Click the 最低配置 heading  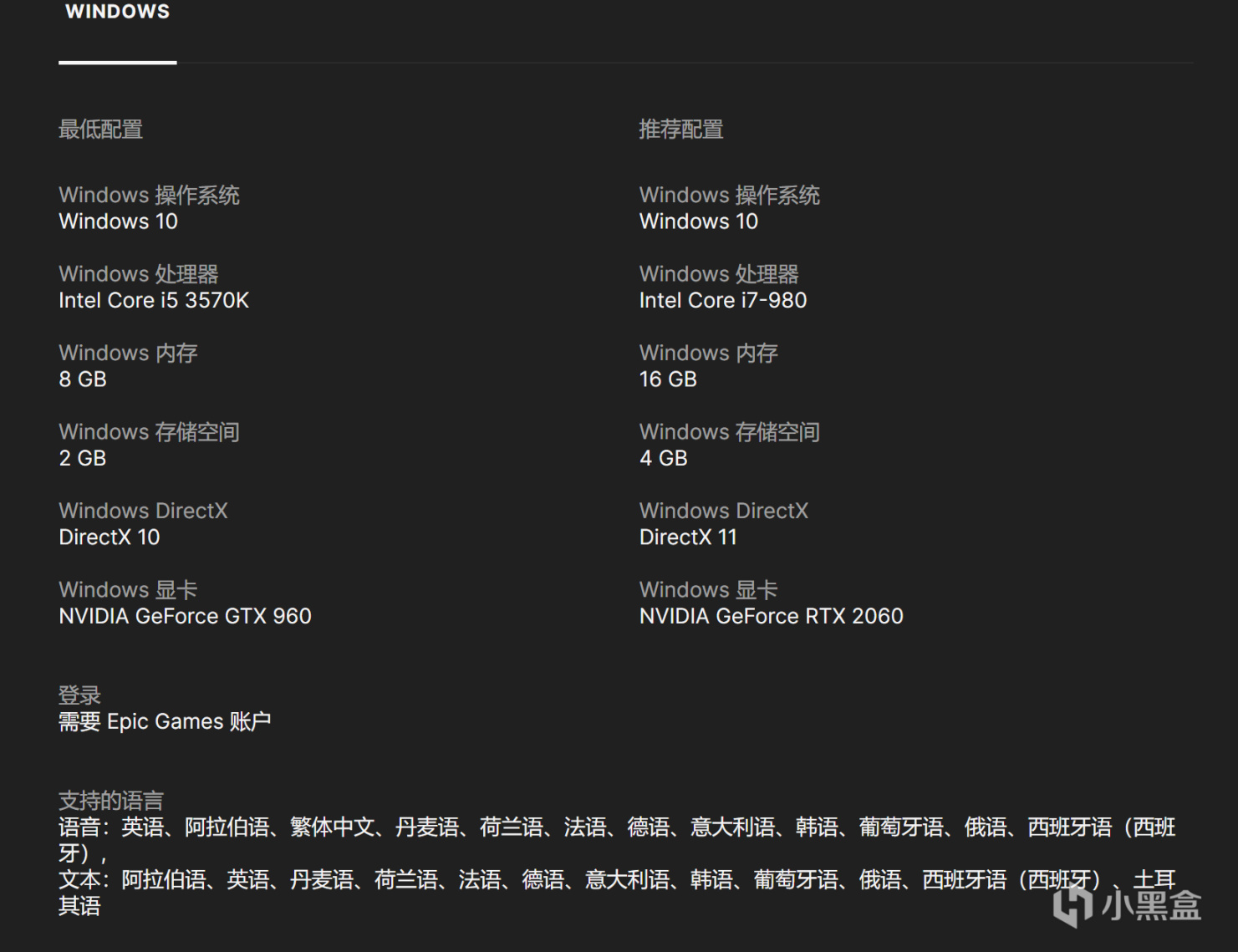pyautogui.click(x=101, y=130)
